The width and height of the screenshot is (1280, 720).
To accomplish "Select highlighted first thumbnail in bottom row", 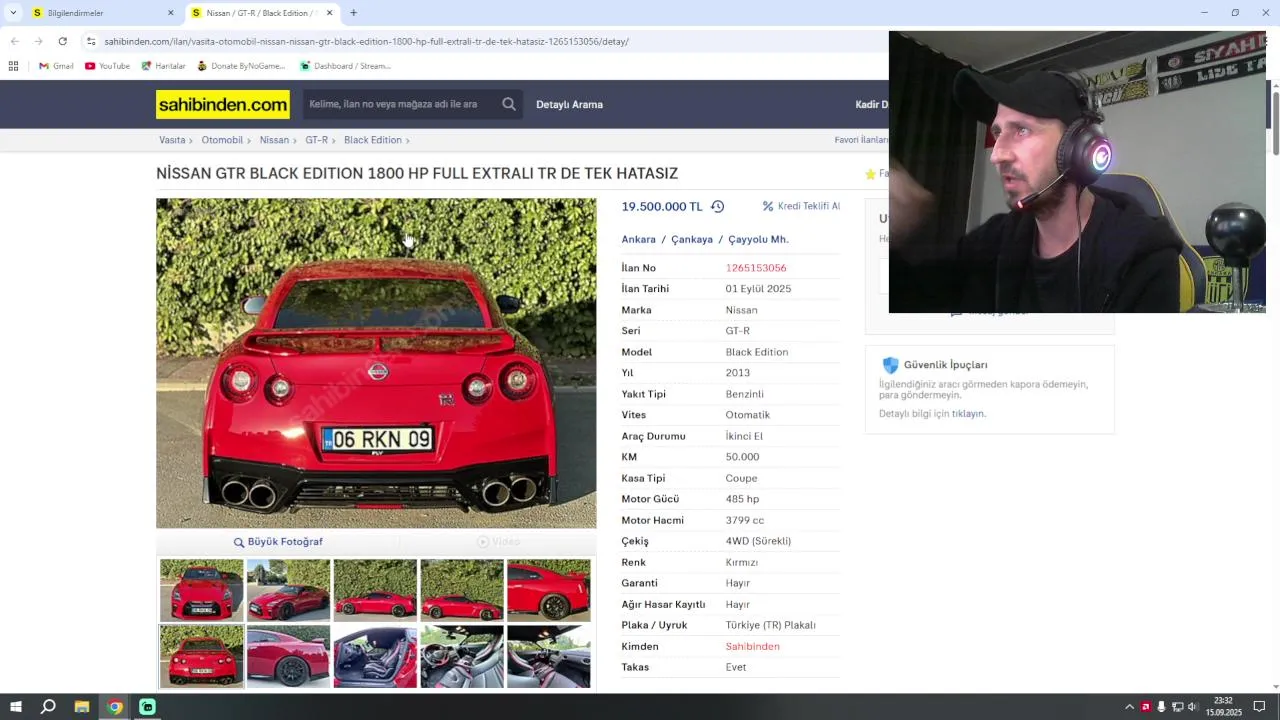I will tap(202, 656).
